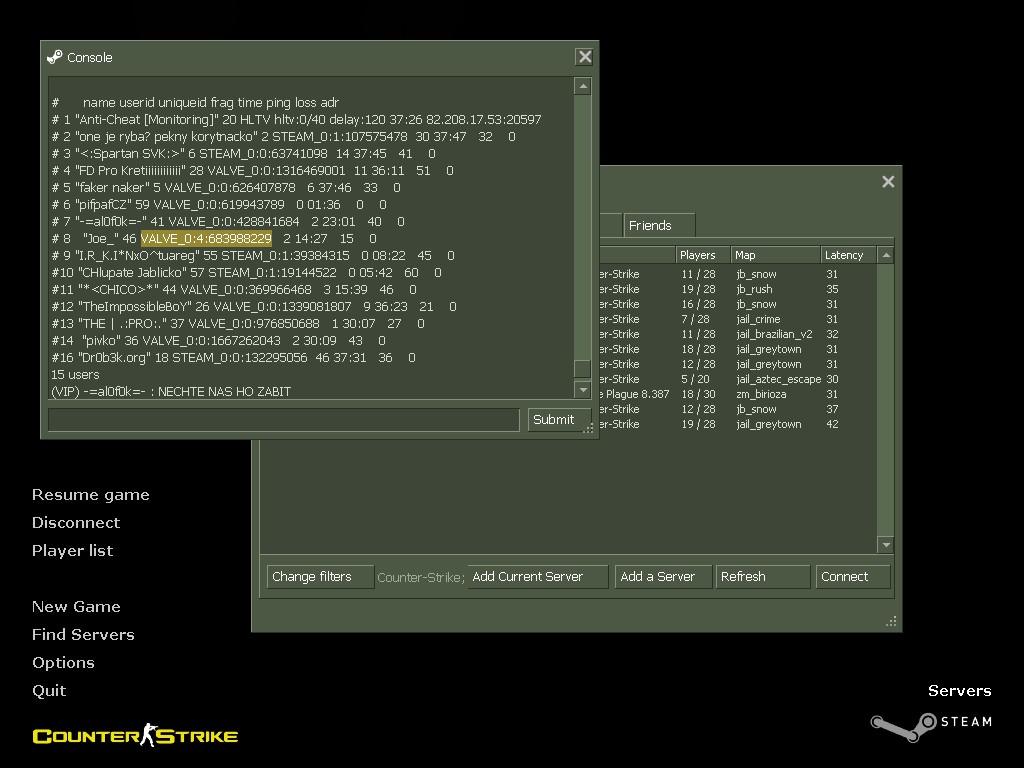
Task: Click server list scrollbar up arrow
Action: pos(886,255)
